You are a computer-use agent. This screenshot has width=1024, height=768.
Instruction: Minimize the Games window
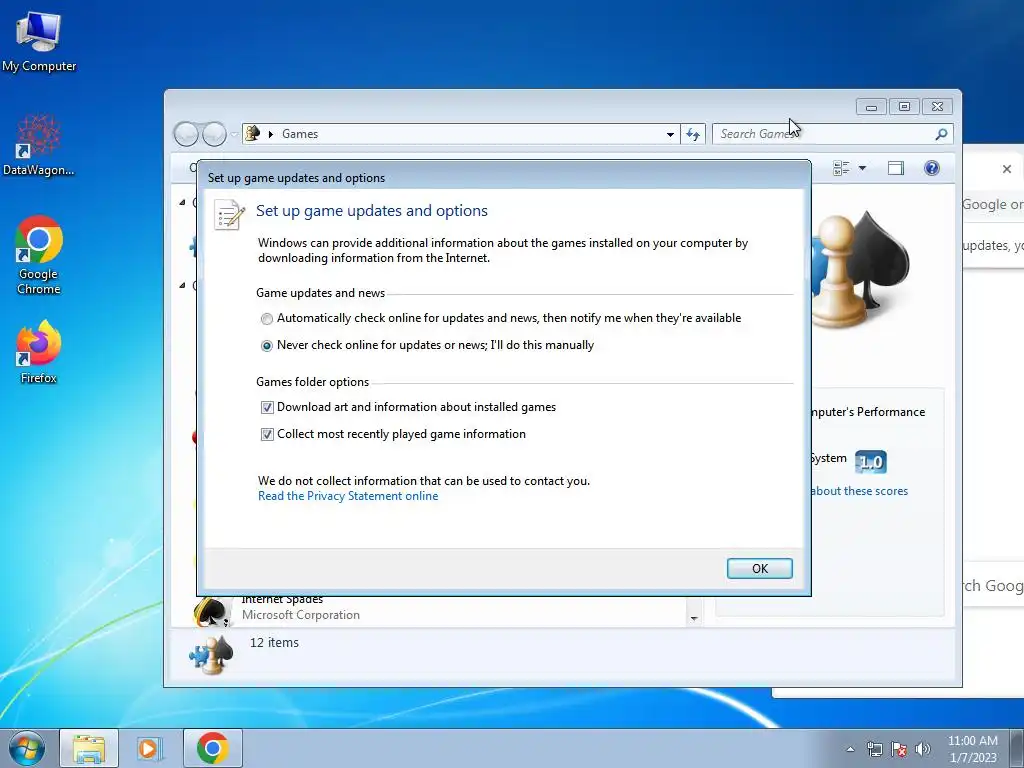871,106
